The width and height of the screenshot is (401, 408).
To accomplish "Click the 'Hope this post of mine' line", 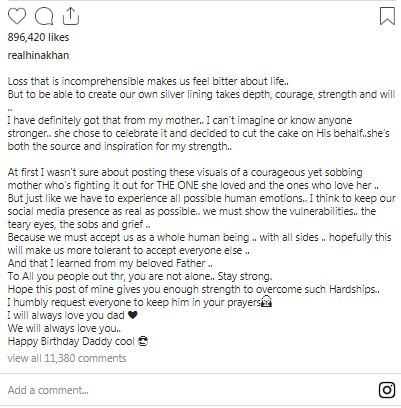I will [x=193, y=289].
